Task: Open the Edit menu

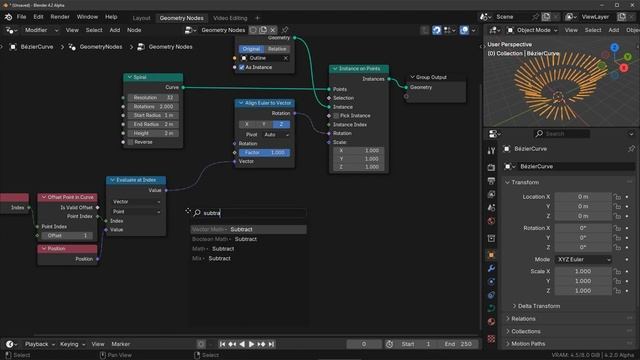Action: pos(38,17)
